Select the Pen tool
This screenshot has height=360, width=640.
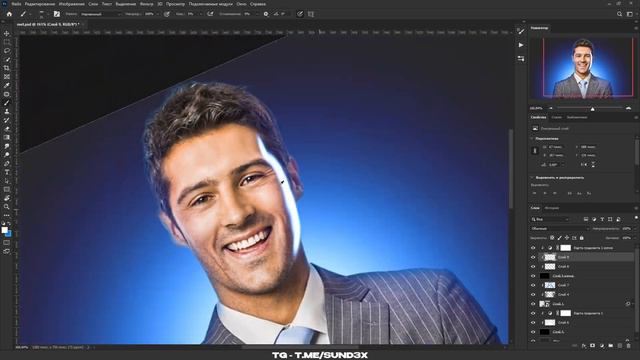(7, 164)
